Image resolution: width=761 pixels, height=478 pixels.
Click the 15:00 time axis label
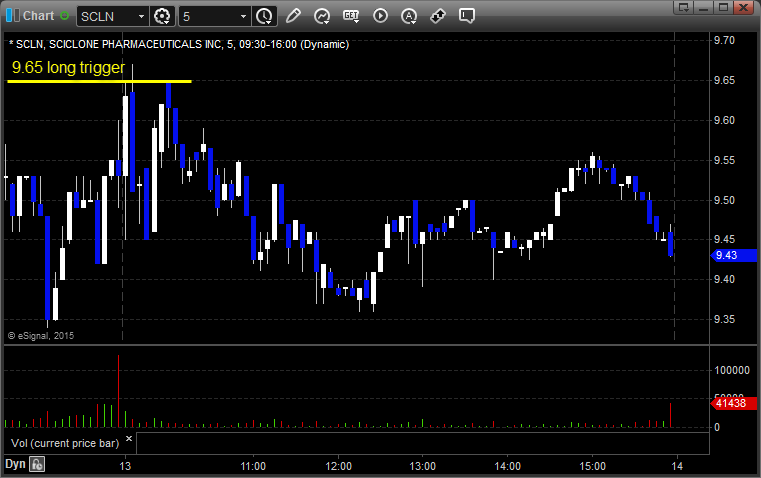point(593,466)
